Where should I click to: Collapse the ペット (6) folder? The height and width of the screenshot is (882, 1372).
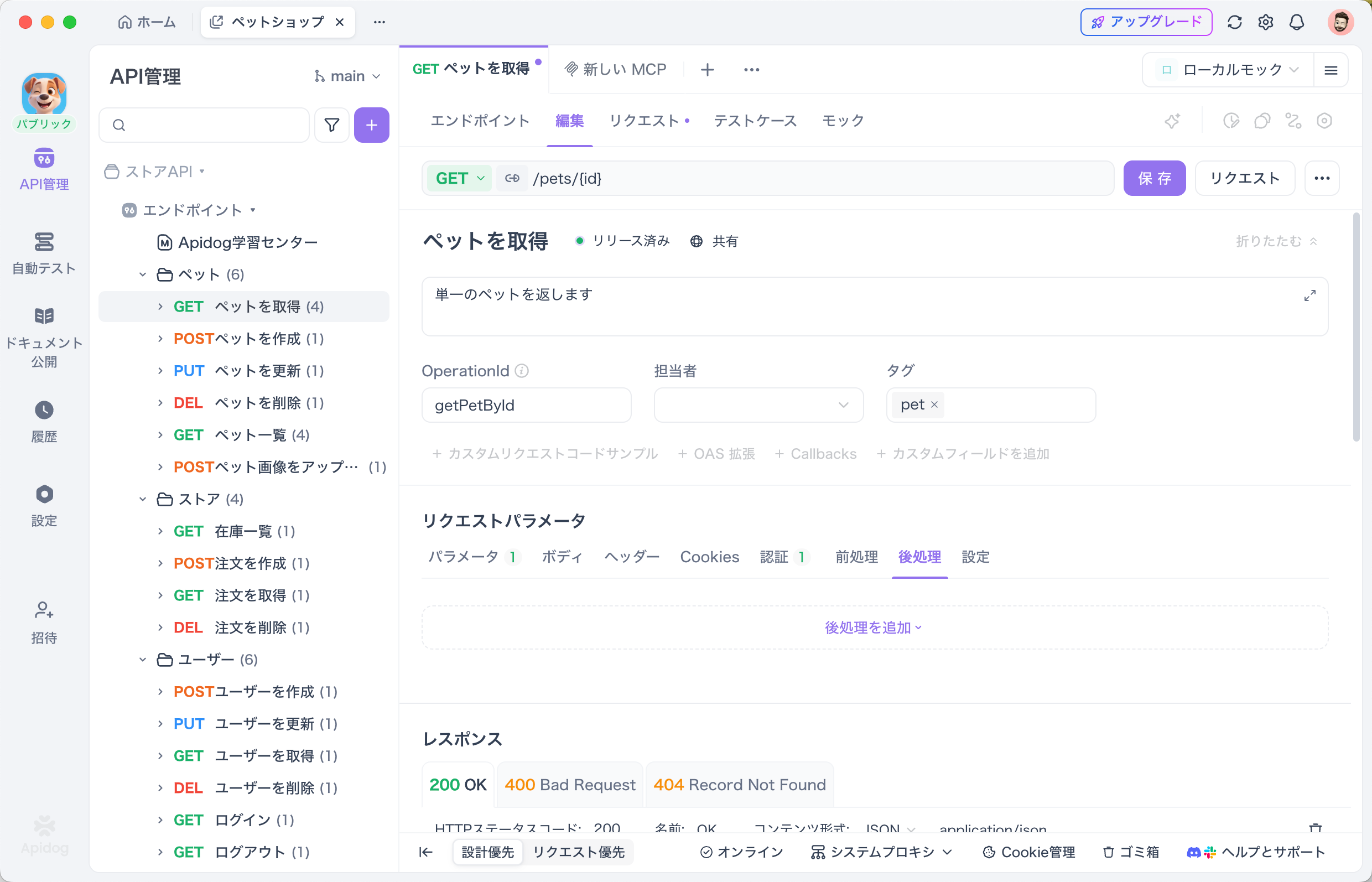tap(143, 274)
